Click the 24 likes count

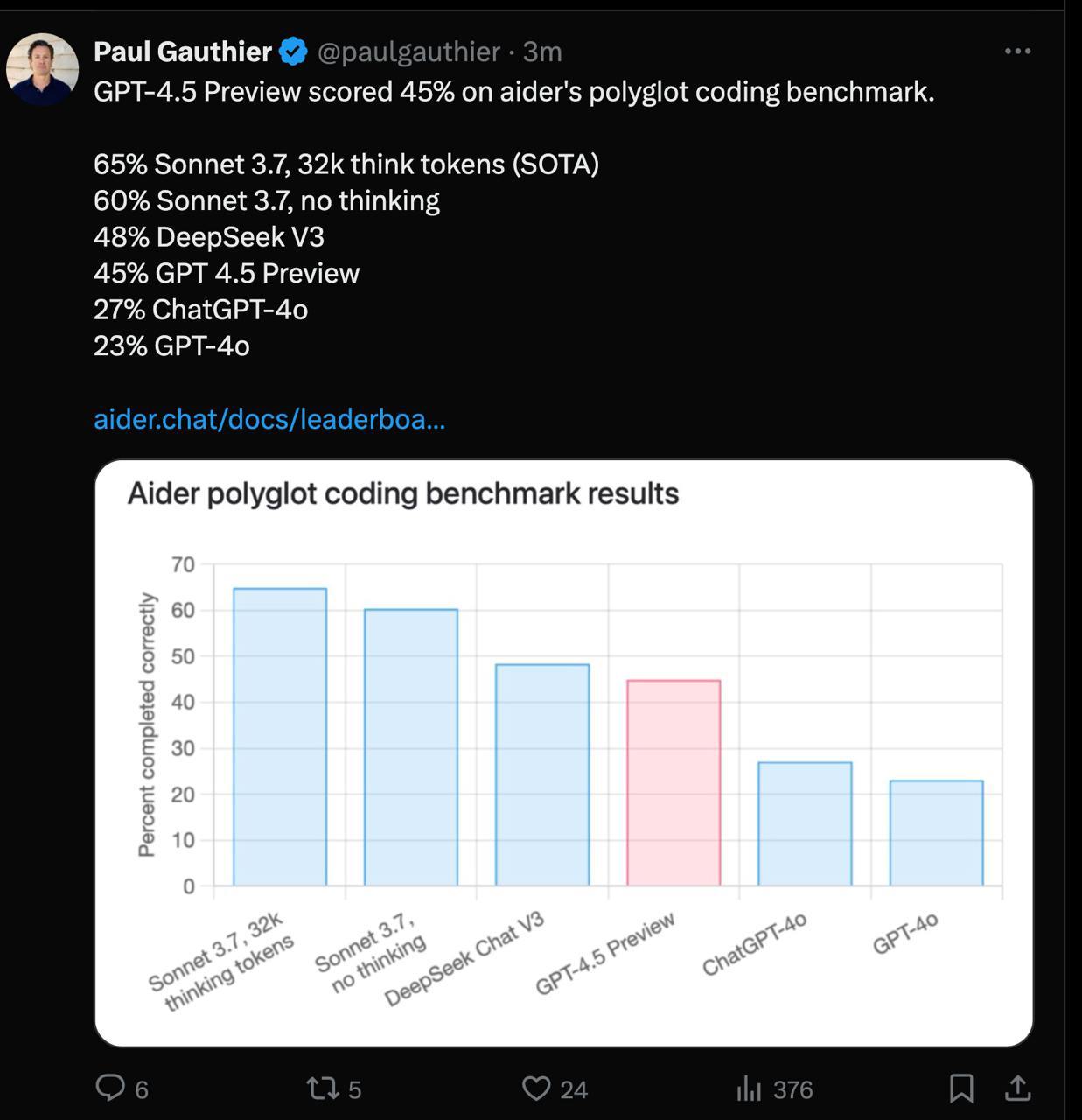coord(574,1089)
